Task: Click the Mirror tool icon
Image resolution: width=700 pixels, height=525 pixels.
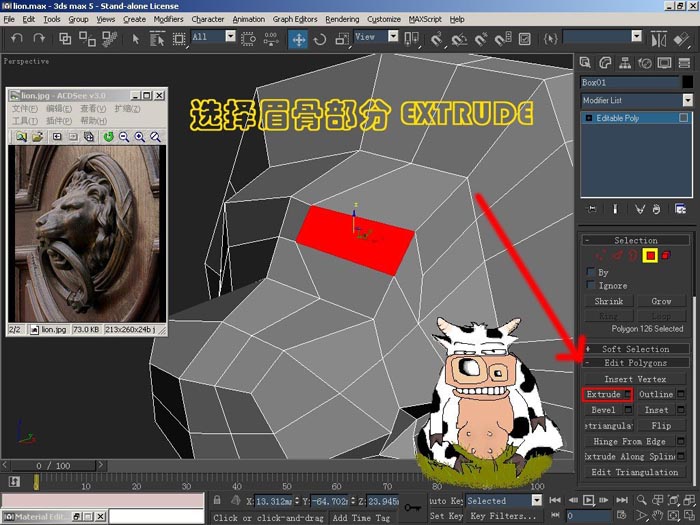Action: point(658,39)
